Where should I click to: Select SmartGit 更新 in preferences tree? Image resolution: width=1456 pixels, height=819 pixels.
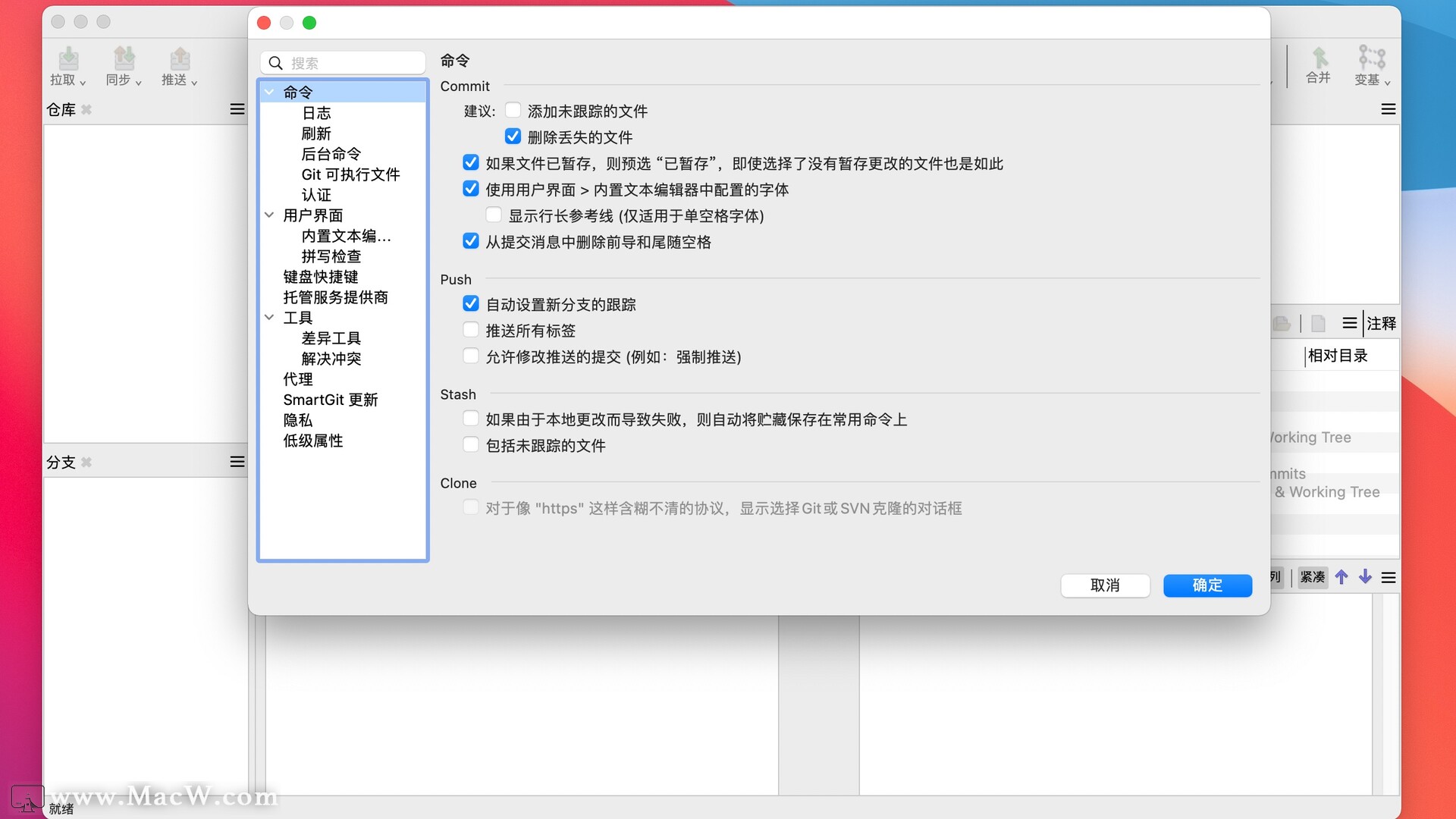[x=331, y=400]
